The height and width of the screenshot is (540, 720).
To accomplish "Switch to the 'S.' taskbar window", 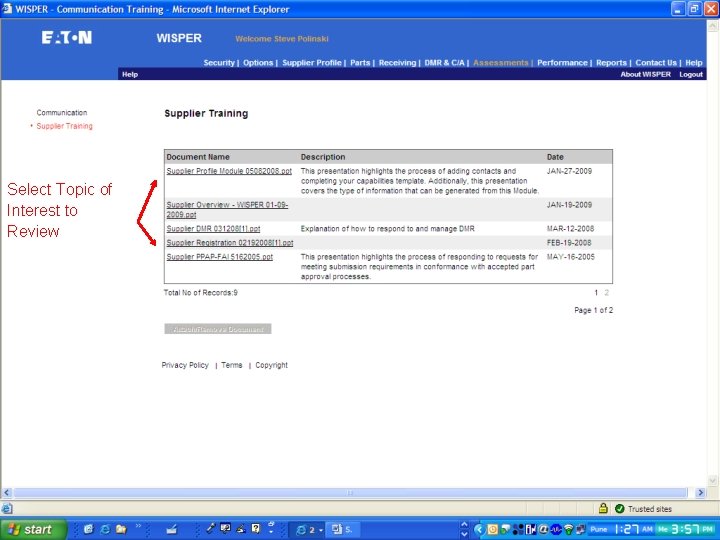I will point(342,529).
